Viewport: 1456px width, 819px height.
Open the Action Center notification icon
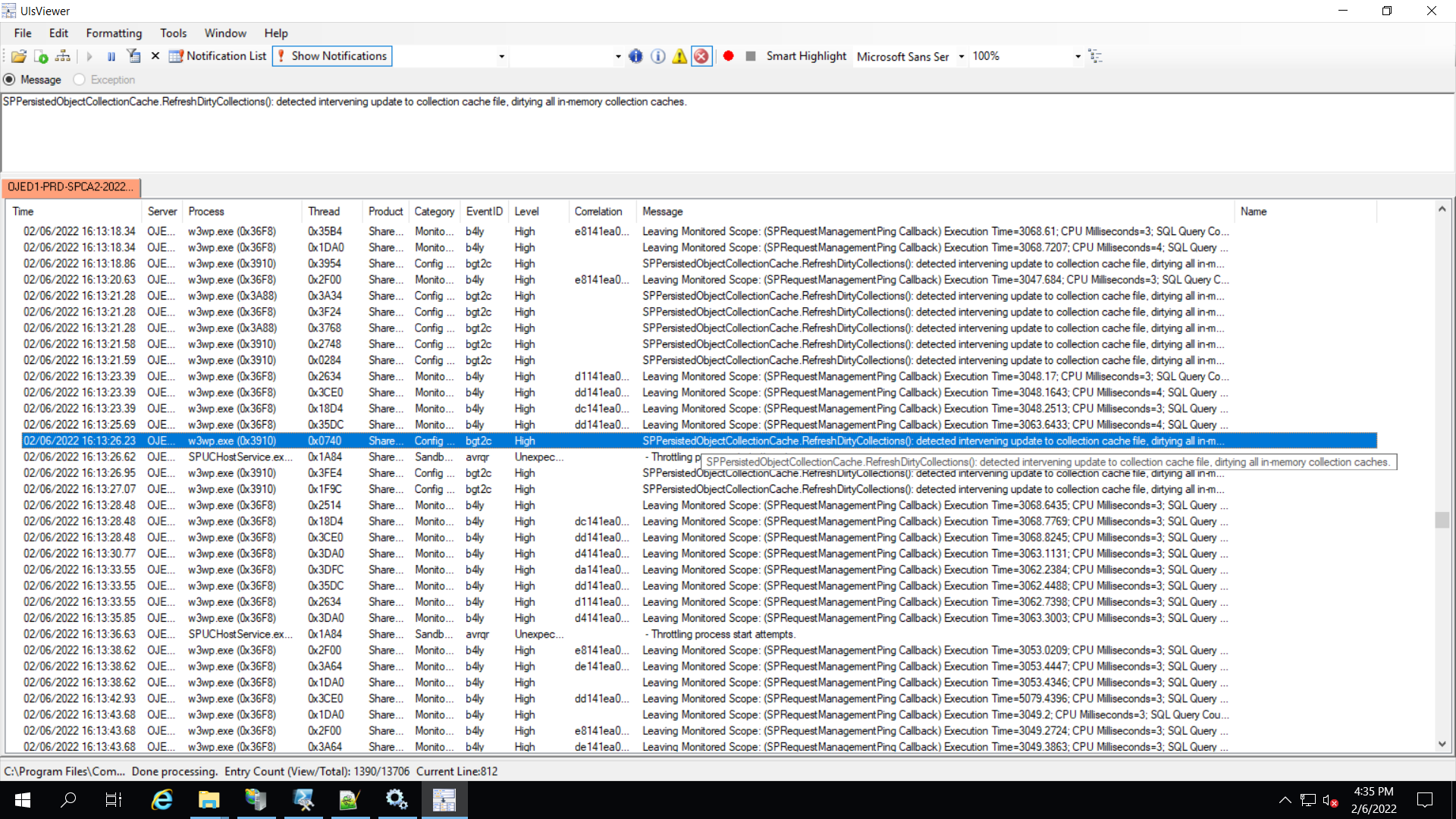coord(1425,800)
